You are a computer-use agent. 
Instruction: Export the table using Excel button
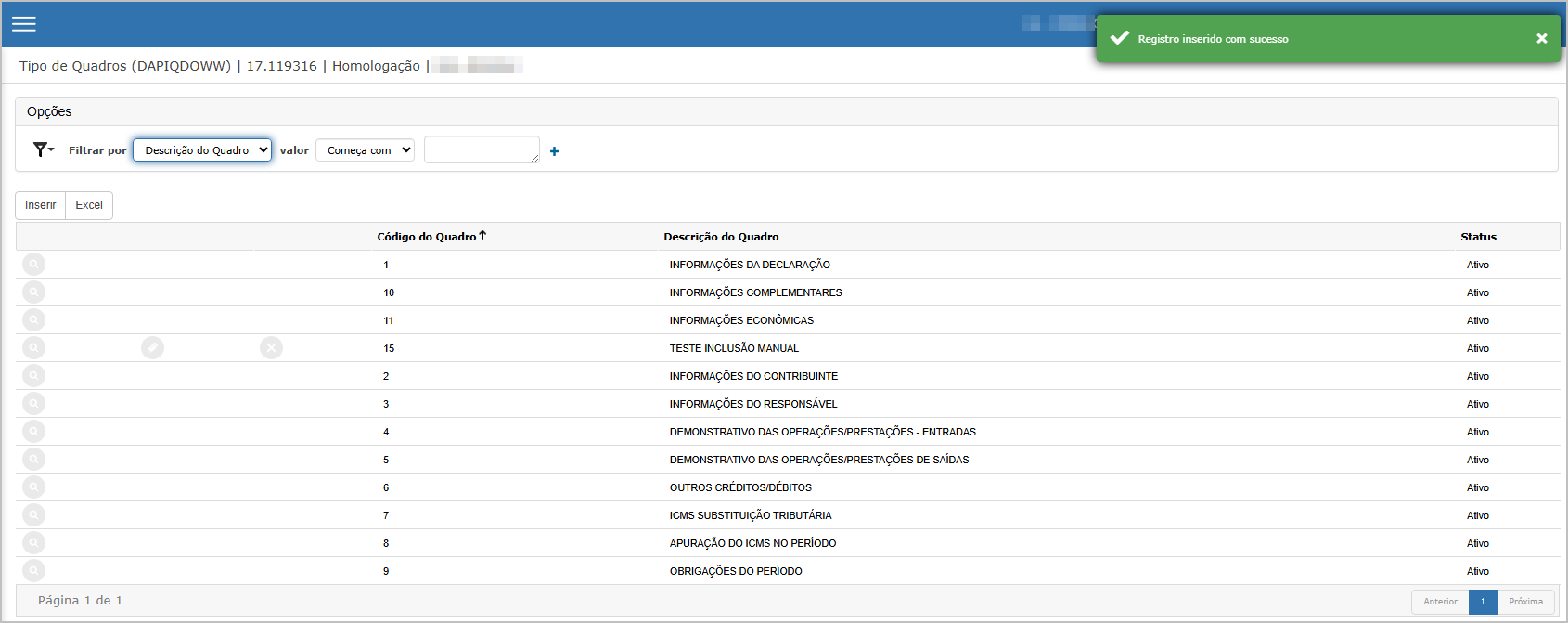89,205
